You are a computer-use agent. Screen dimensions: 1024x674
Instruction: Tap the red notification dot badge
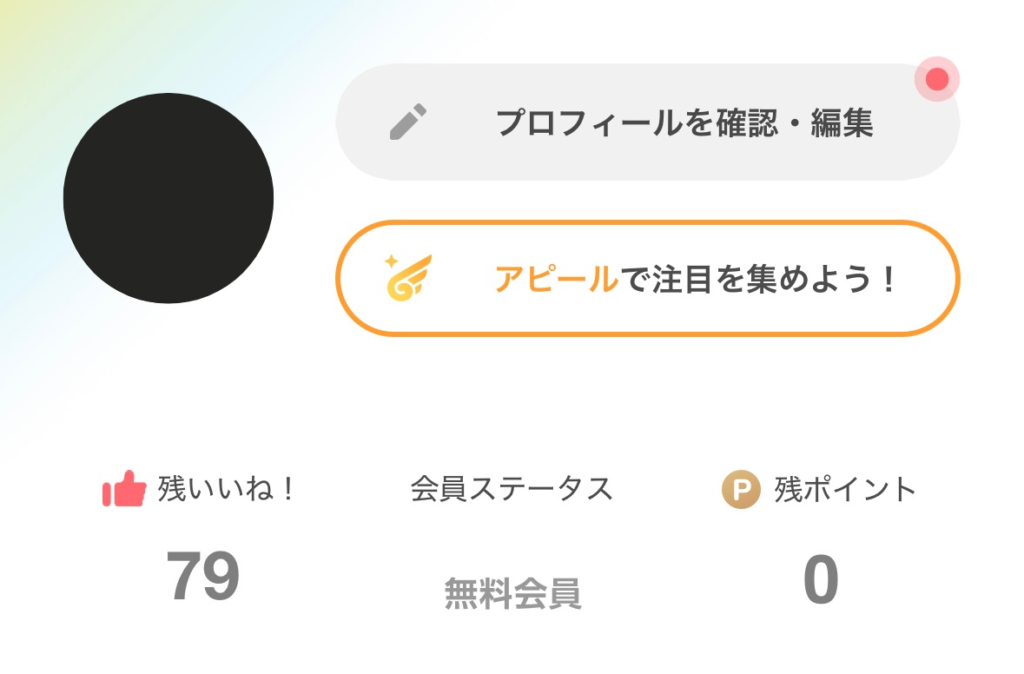pyautogui.click(x=937, y=79)
